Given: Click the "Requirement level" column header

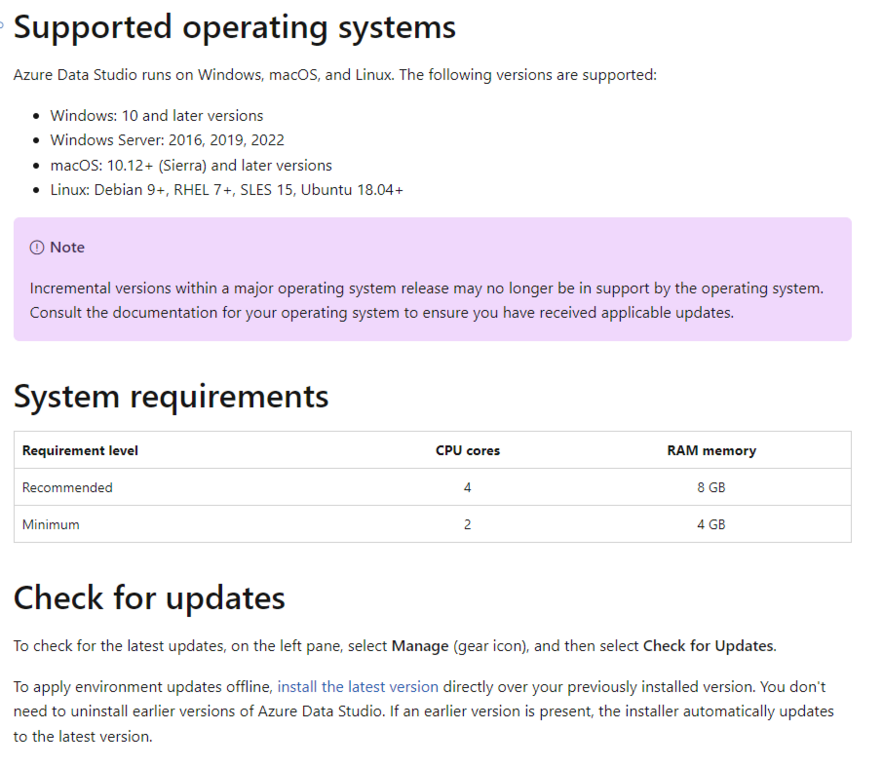Looking at the screenshot, I should [x=80, y=451].
